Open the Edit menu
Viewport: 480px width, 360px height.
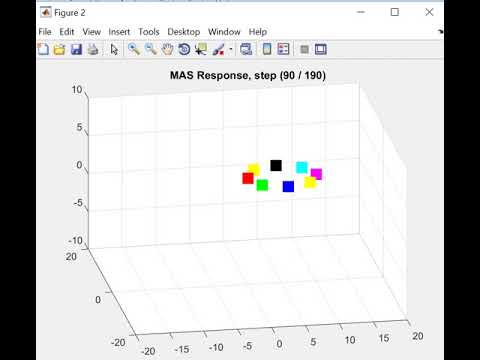tap(67, 32)
